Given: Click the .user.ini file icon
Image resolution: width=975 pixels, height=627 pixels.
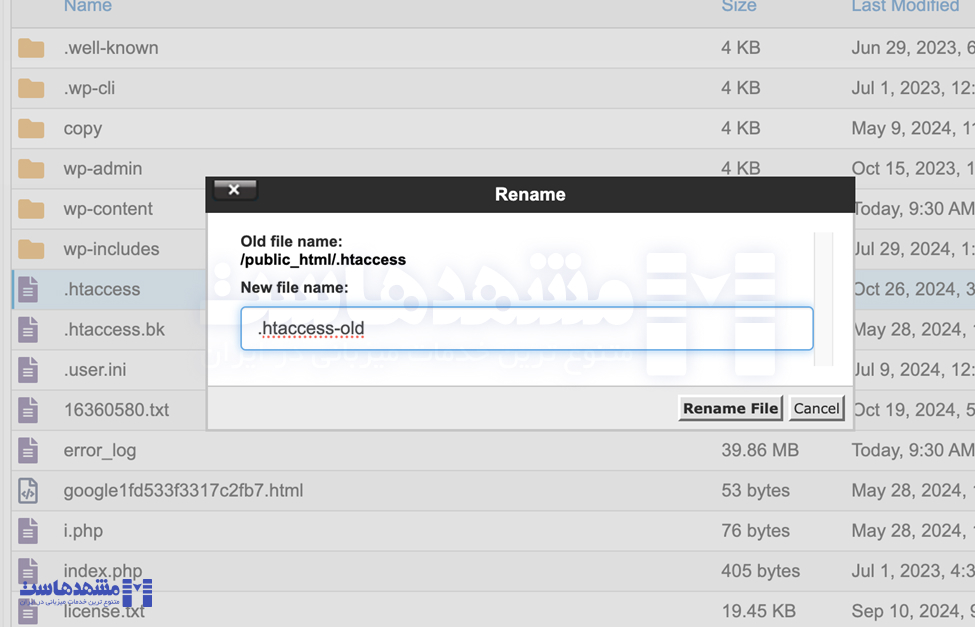Looking at the screenshot, I should 28,370.
